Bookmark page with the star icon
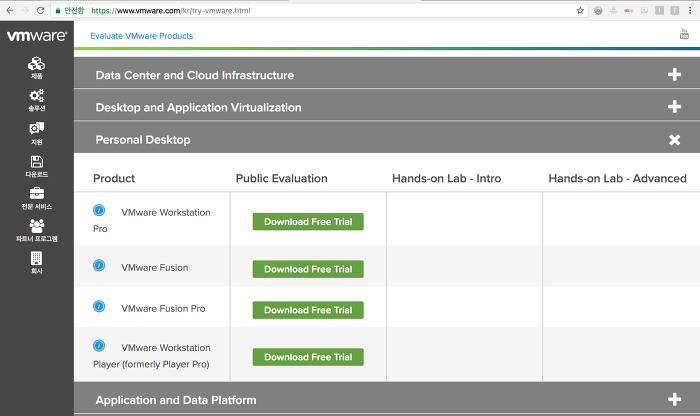 pyautogui.click(x=580, y=10)
